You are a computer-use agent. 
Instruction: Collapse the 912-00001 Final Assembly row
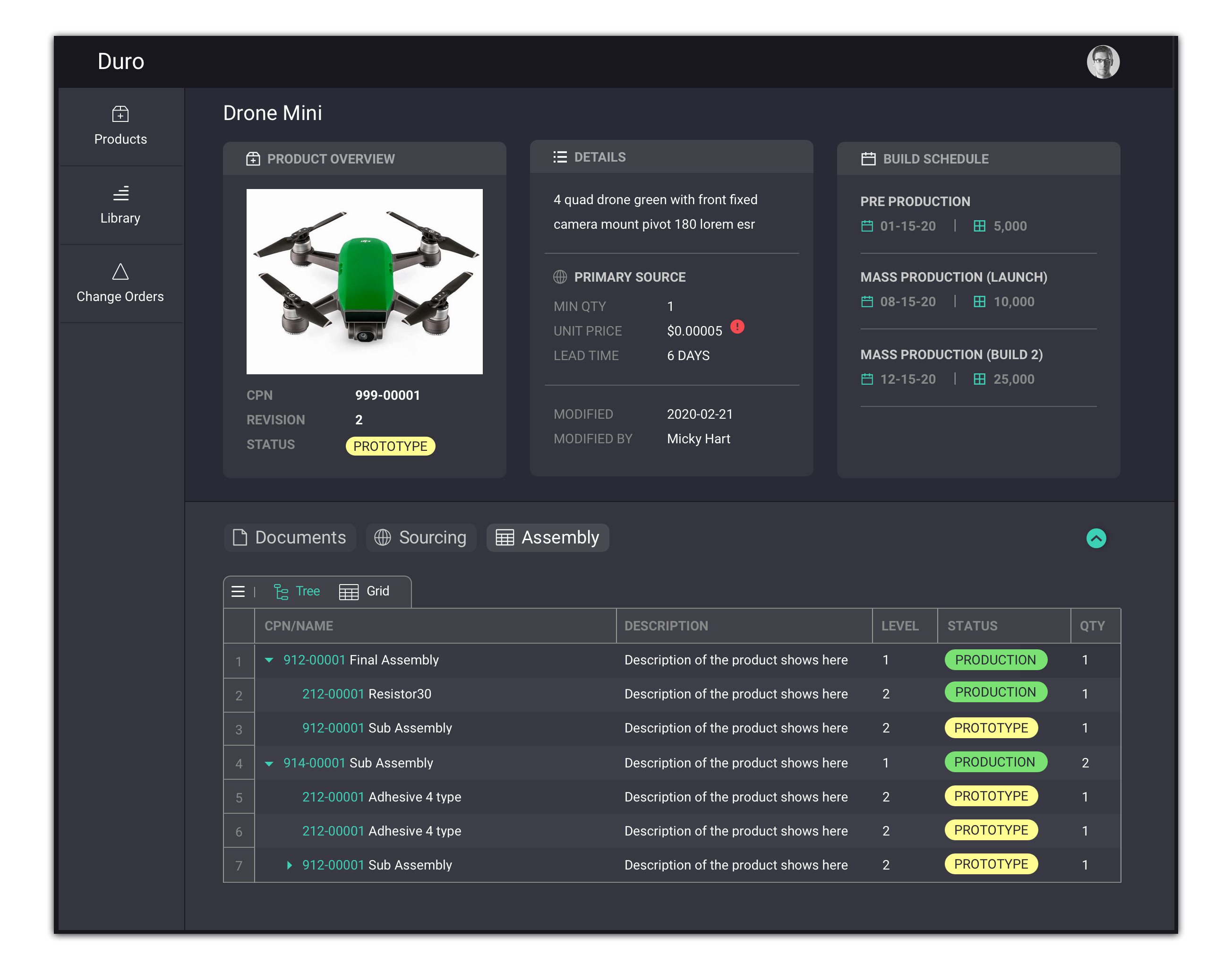point(269,660)
